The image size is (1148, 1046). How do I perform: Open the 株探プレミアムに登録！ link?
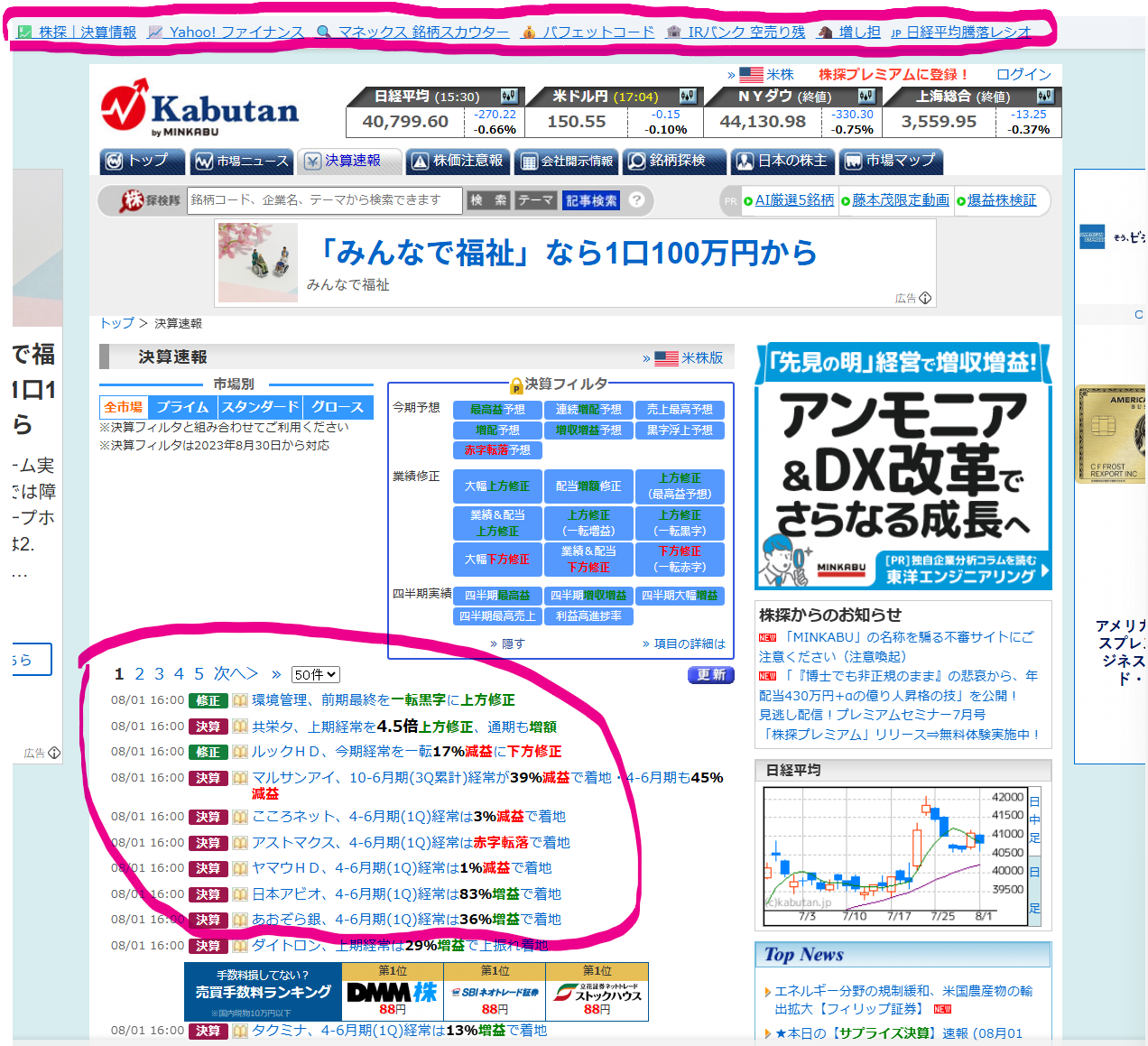[893, 75]
